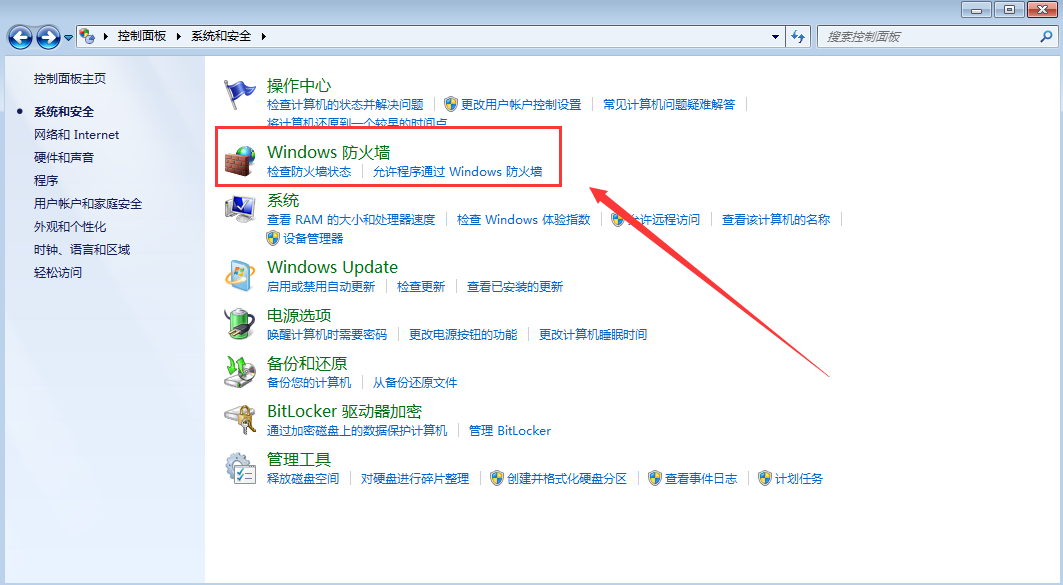Click 控制面板 in the address breadcrumb
1063x585 pixels.
click(x=142, y=36)
